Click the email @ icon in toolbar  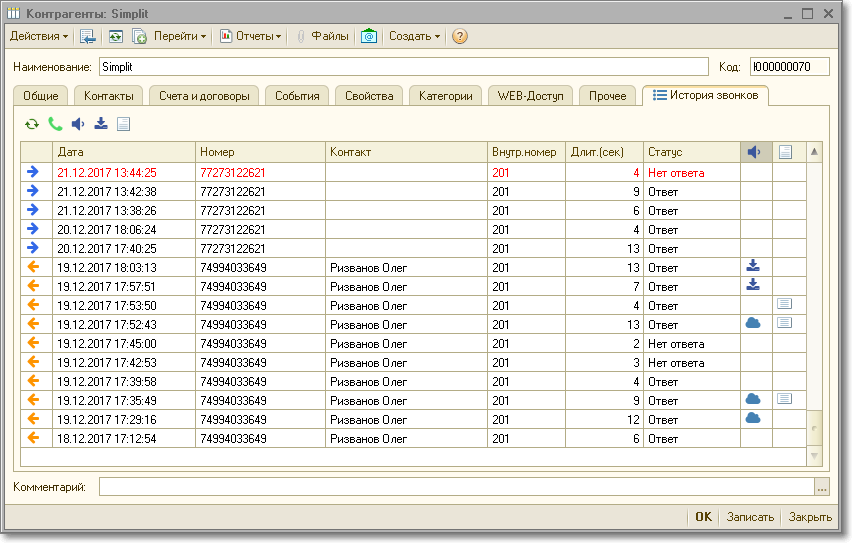(x=369, y=36)
